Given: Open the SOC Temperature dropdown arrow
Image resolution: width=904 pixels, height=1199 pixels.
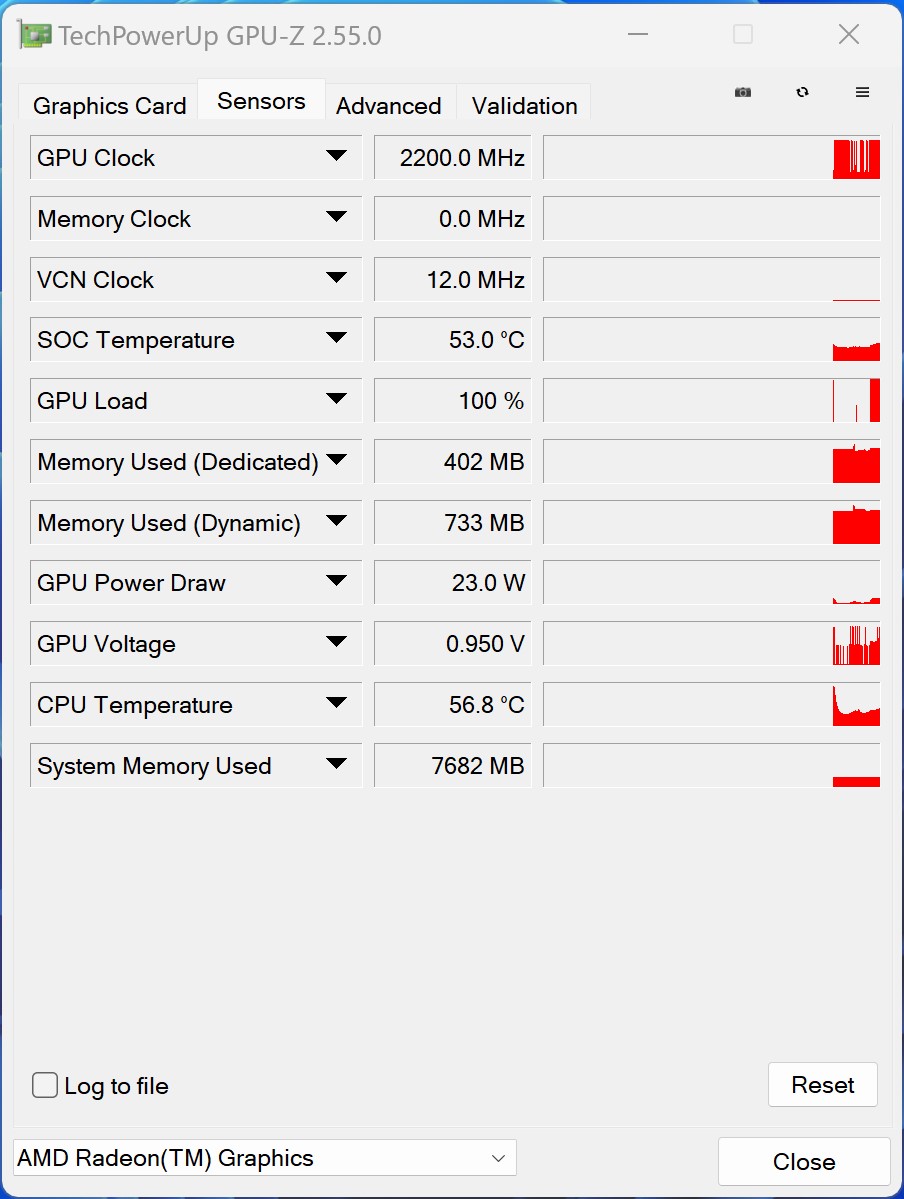Looking at the screenshot, I should click(x=336, y=338).
